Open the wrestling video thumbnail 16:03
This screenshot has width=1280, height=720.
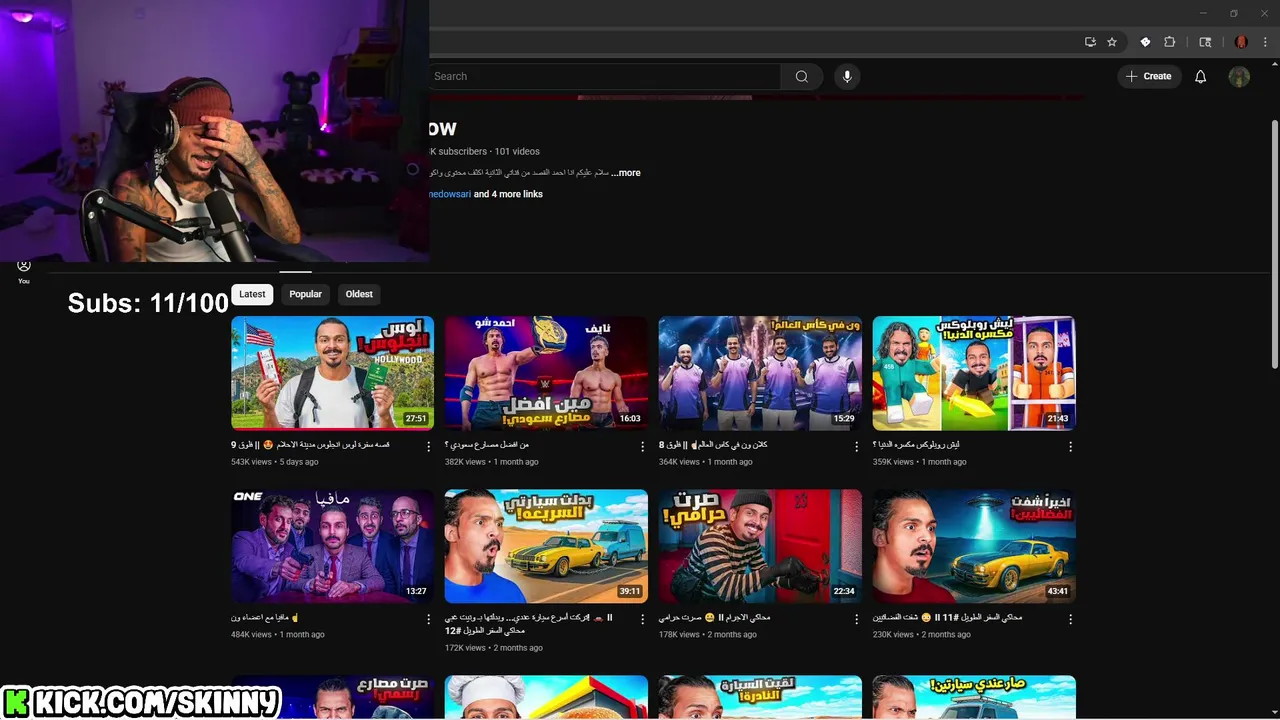pyautogui.click(x=546, y=373)
